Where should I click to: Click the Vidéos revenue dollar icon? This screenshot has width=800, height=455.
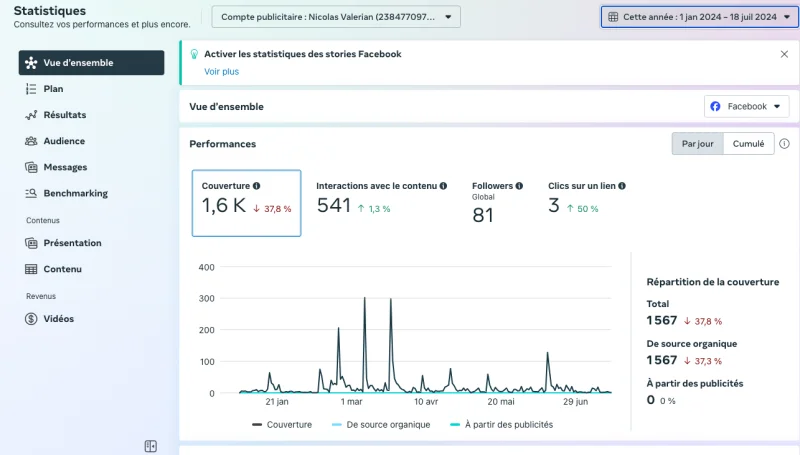[x=32, y=319]
